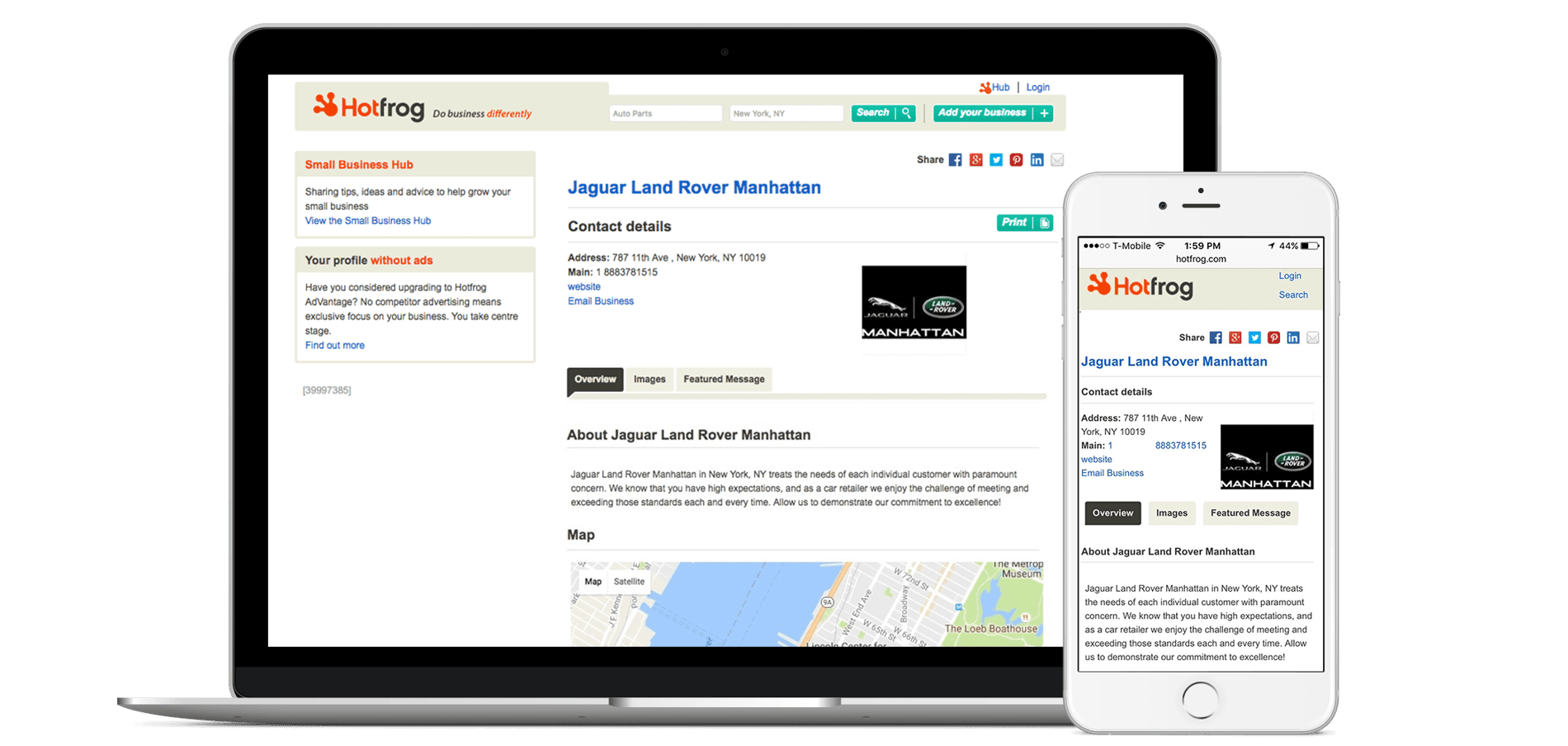This screenshot has width=1568, height=746.
Task: Share via Google Plus icon on laptop
Action: (975, 160)
